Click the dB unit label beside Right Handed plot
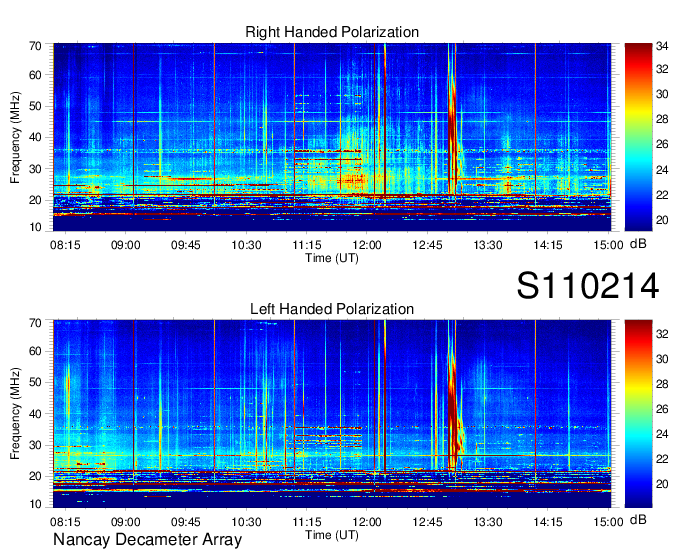This screenshot has width=680, height=552. pos(638,244)
